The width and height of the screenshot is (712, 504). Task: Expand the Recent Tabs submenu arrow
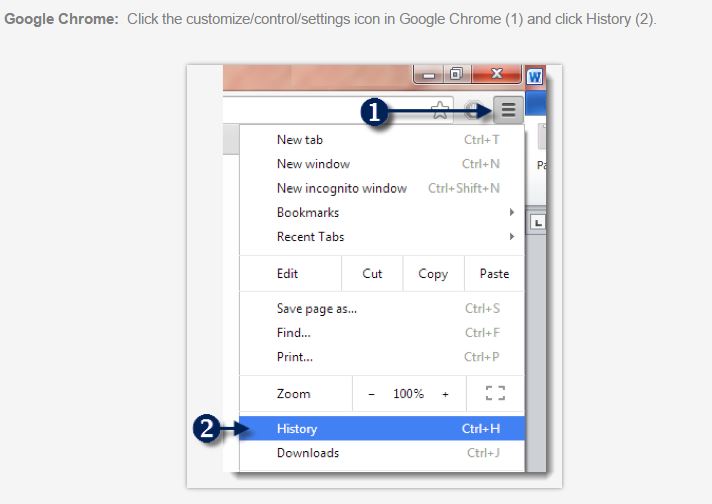512,237
